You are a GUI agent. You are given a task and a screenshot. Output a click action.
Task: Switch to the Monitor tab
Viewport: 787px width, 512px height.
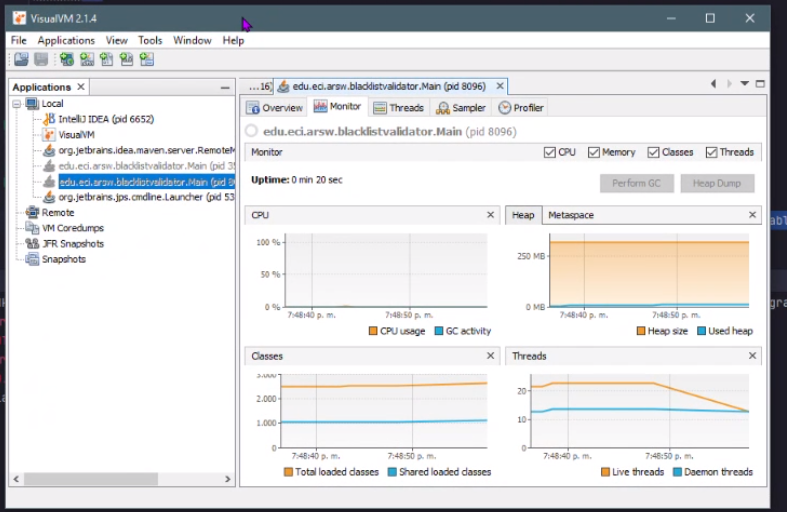(337, 106)
